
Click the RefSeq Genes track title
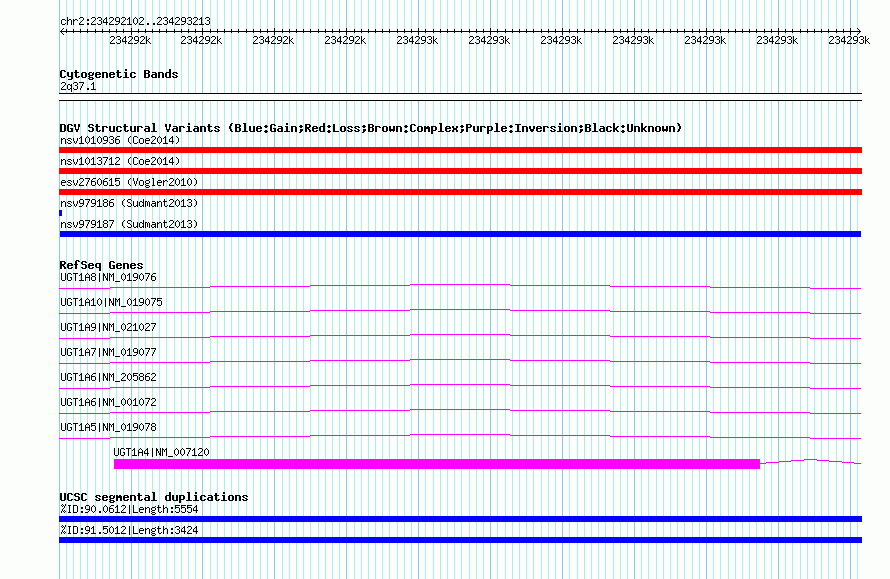pyautogui.click(x=101, y=265)
